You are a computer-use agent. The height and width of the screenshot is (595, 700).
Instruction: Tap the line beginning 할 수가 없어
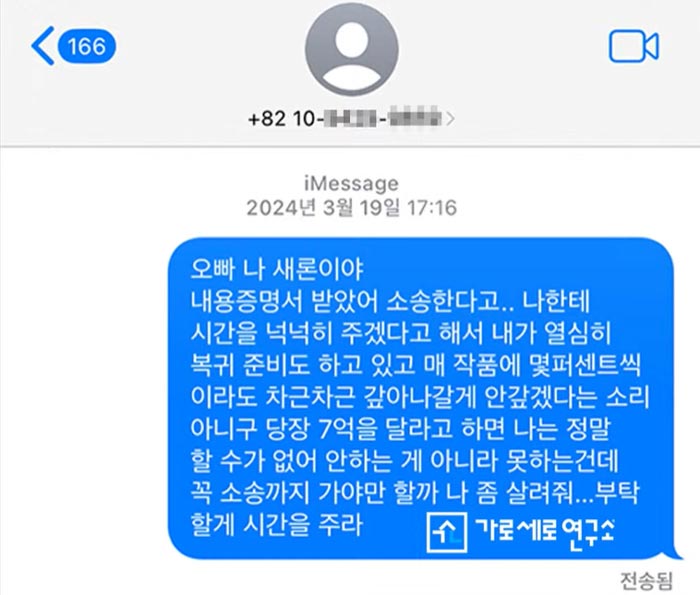[x=404, y=461]
